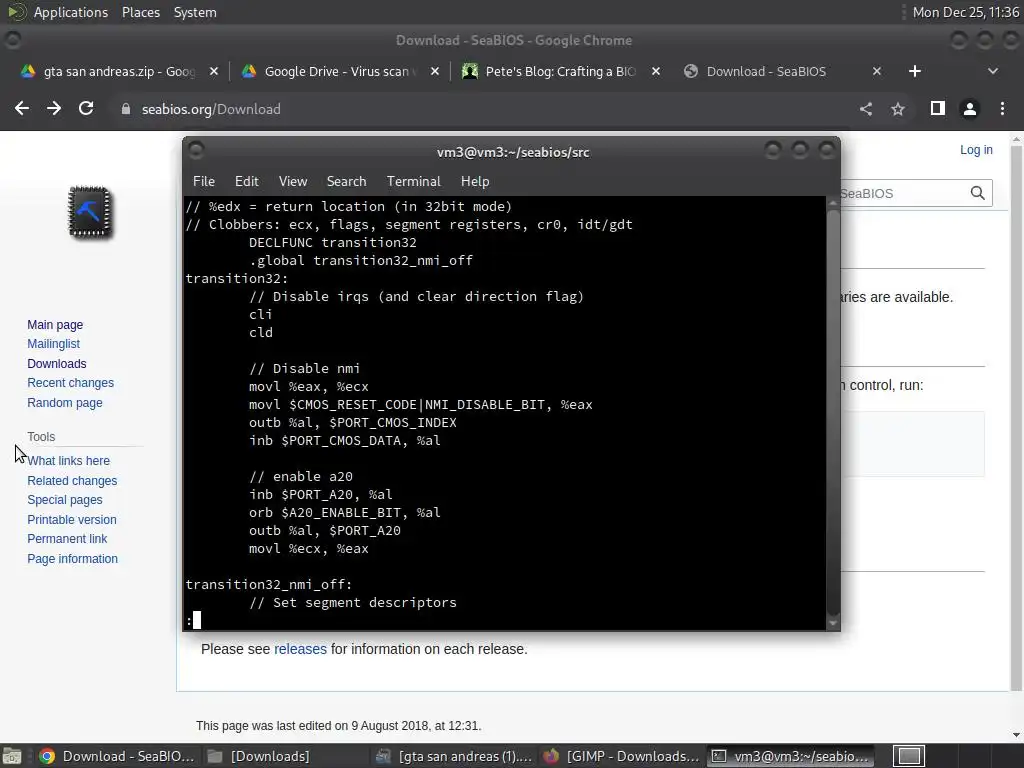The image size is (1024, 768).
Task: Open the terminal View menu
Action: click(293, 182)
